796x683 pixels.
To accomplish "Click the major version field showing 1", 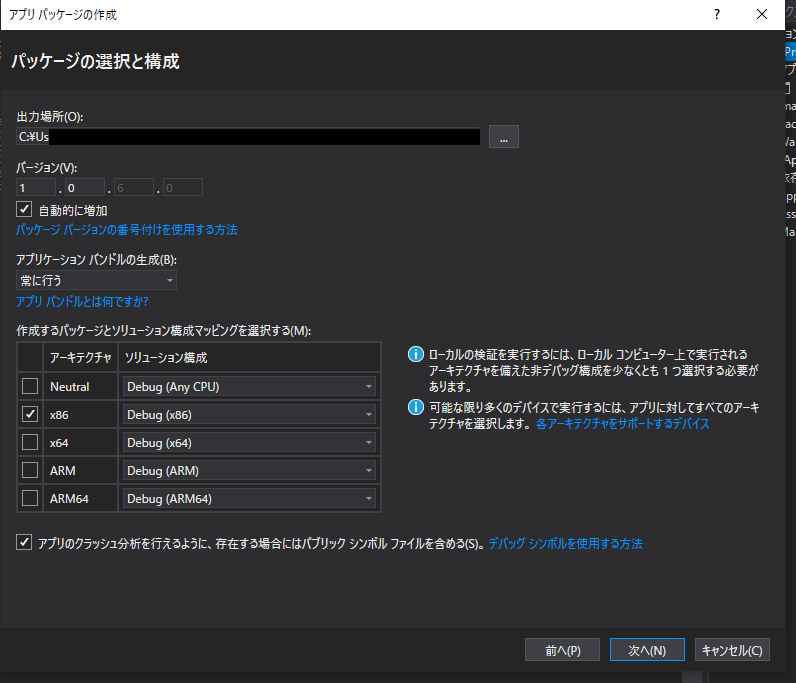I will coord(36,187).
